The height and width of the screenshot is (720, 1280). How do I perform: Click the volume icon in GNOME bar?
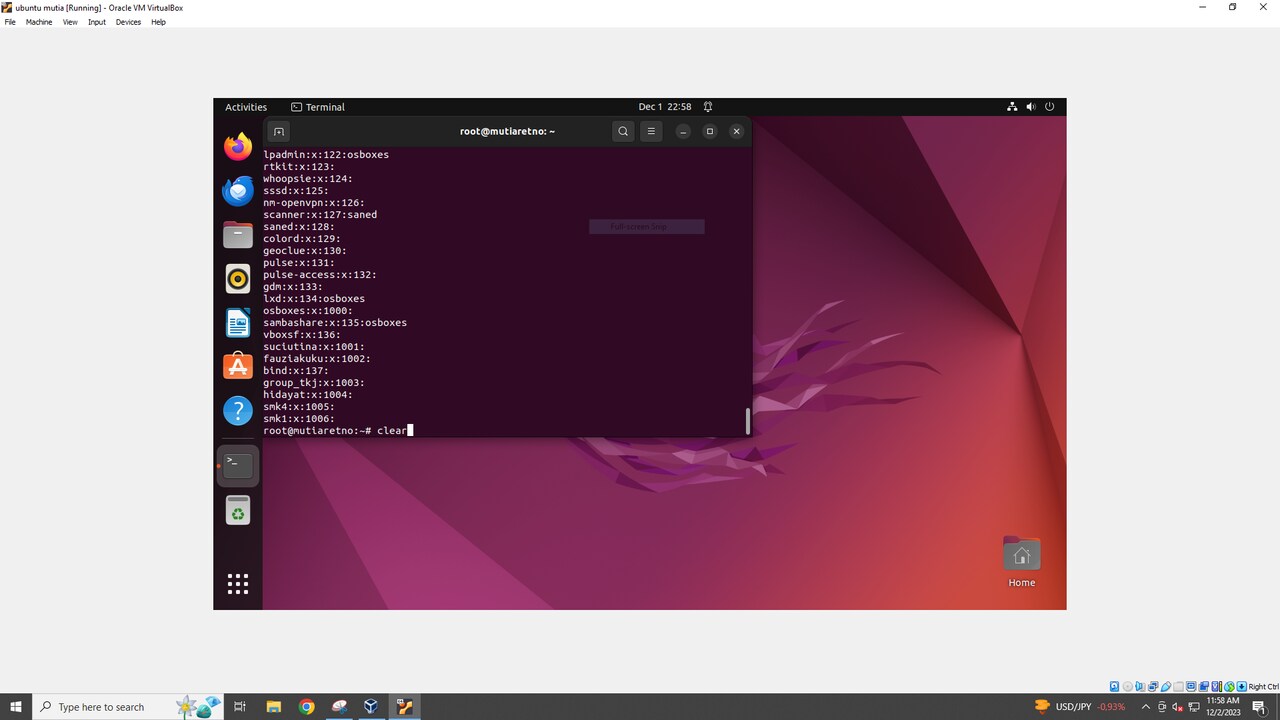coord(1031,107)
